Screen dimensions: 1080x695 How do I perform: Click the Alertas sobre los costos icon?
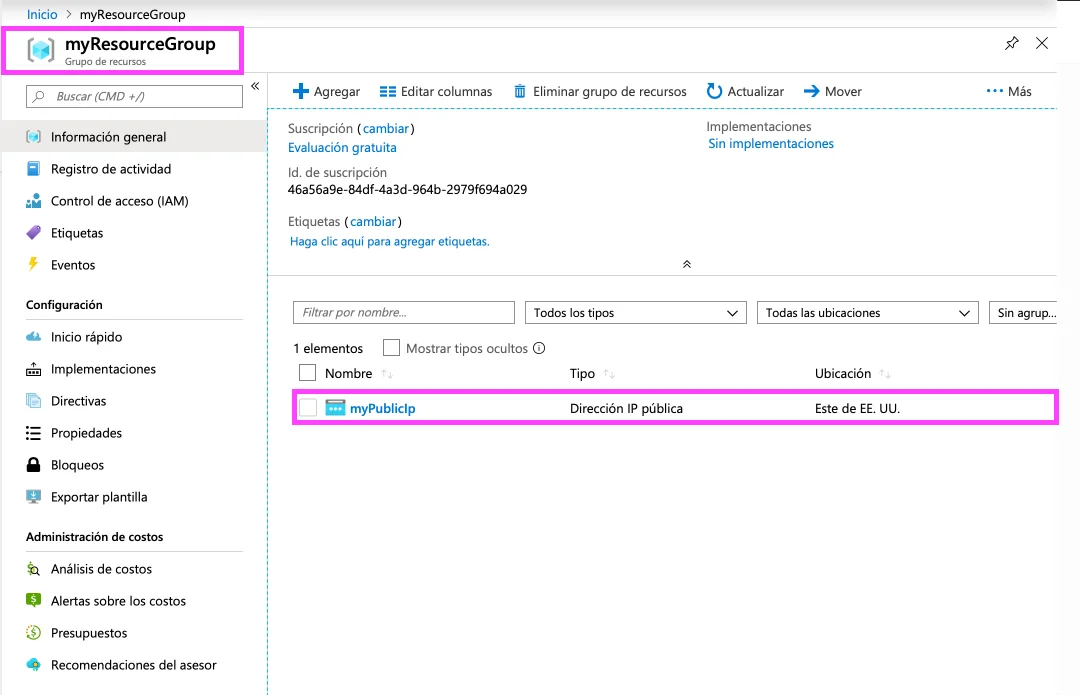coord(33,601)
